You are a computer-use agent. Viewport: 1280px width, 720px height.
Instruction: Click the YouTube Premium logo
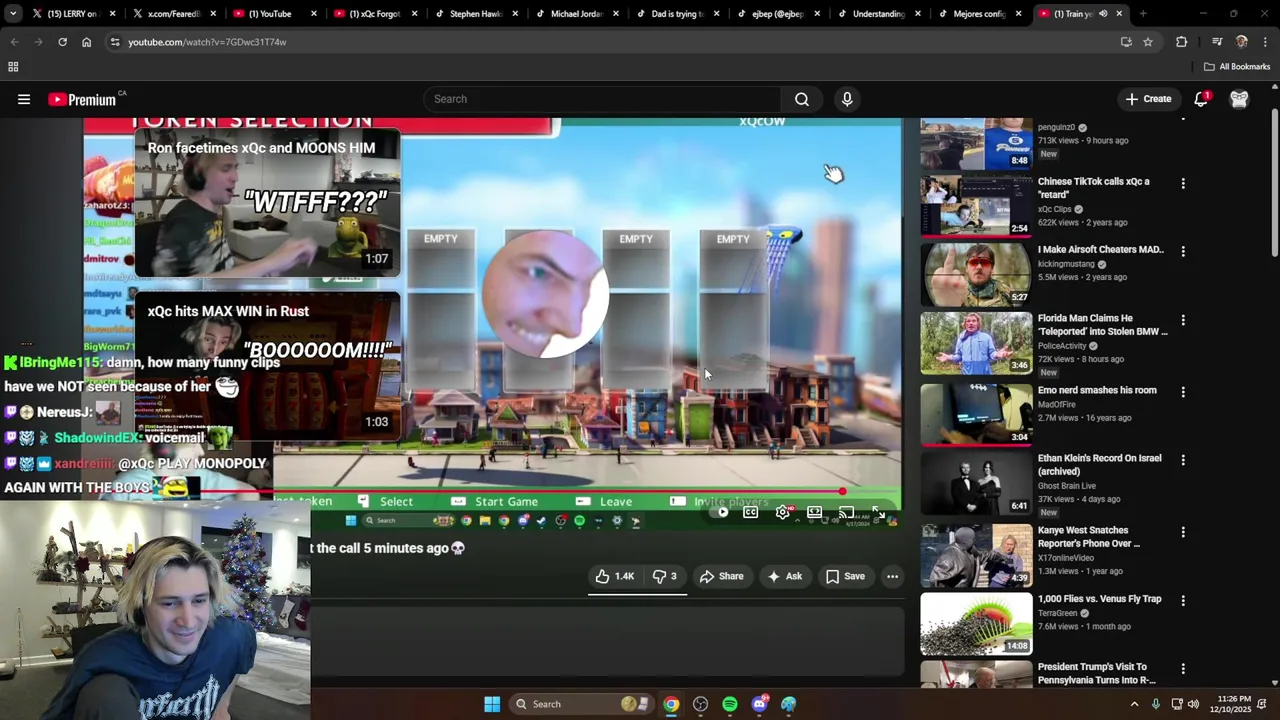click(82, 99)
